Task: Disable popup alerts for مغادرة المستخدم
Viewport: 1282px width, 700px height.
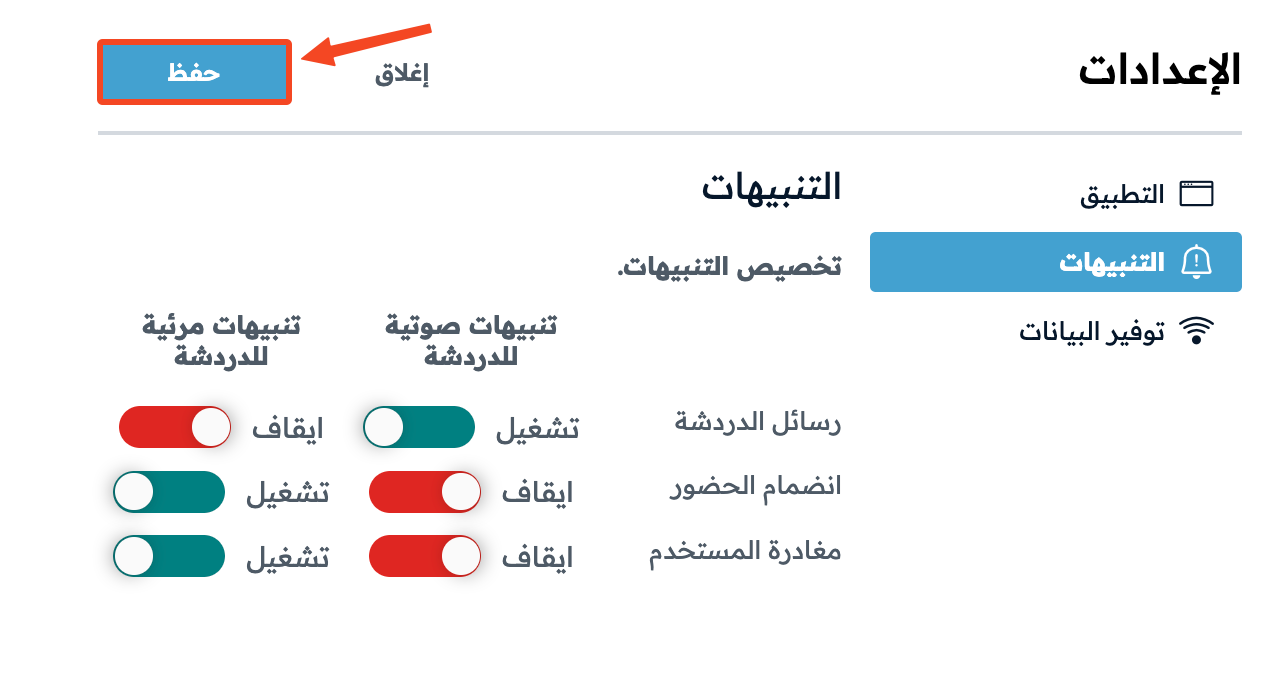Action: tap(169, 556)
